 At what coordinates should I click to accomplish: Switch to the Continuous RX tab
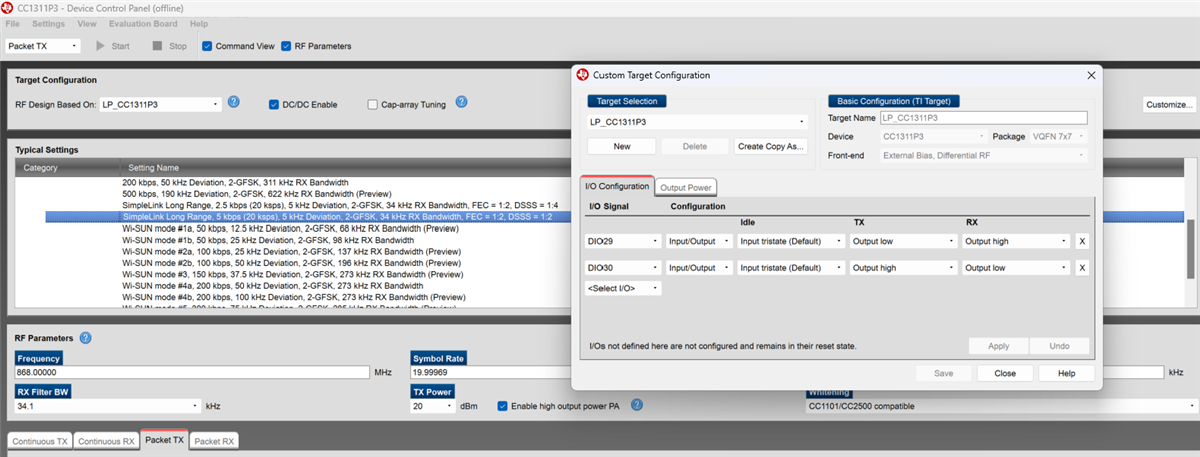106,440
